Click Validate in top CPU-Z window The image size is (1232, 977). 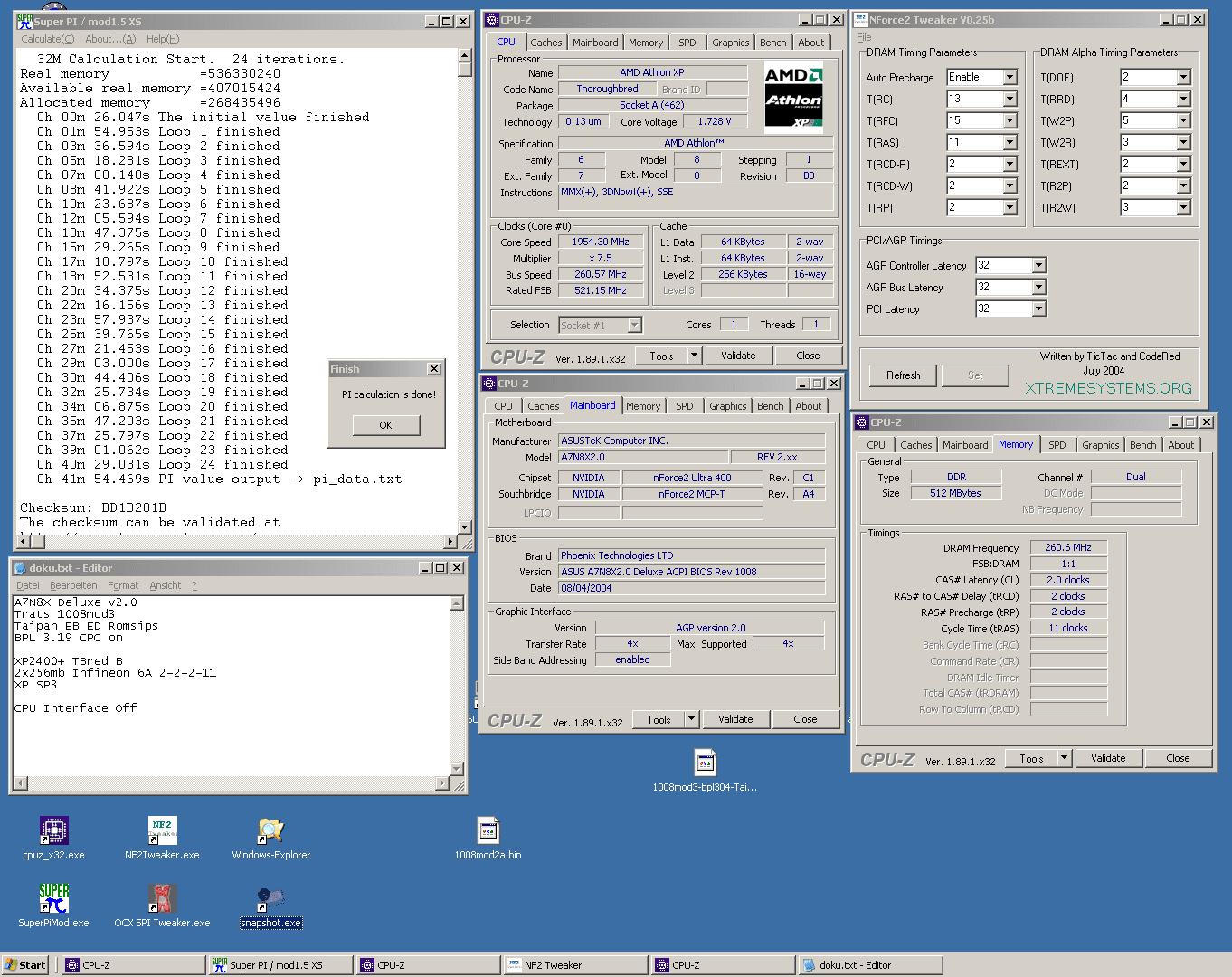pyautogui.click(x=739, y=356)
